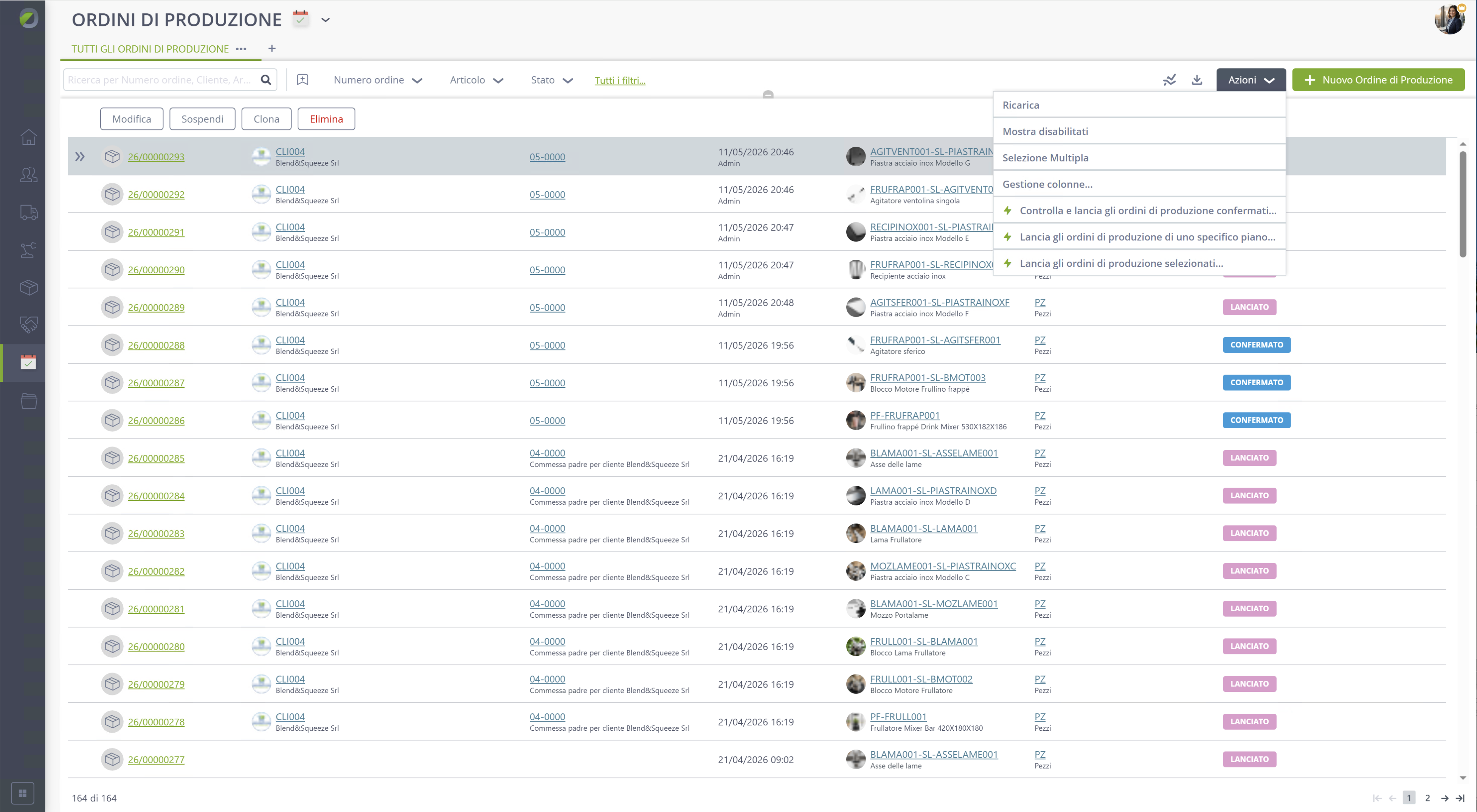Click the download export icon in toolbar
Viewport: 1477px width, 812px height.
[x=1197, y=80]
